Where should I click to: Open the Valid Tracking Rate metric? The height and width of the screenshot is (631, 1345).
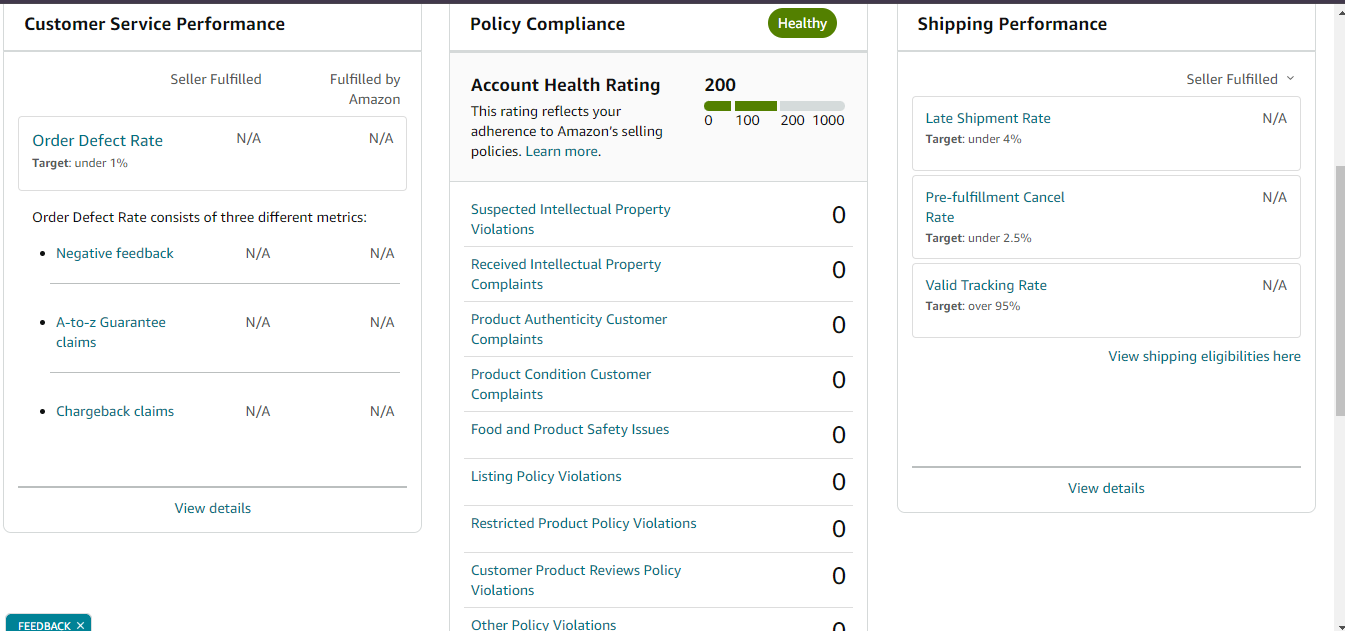coord(986,285)
